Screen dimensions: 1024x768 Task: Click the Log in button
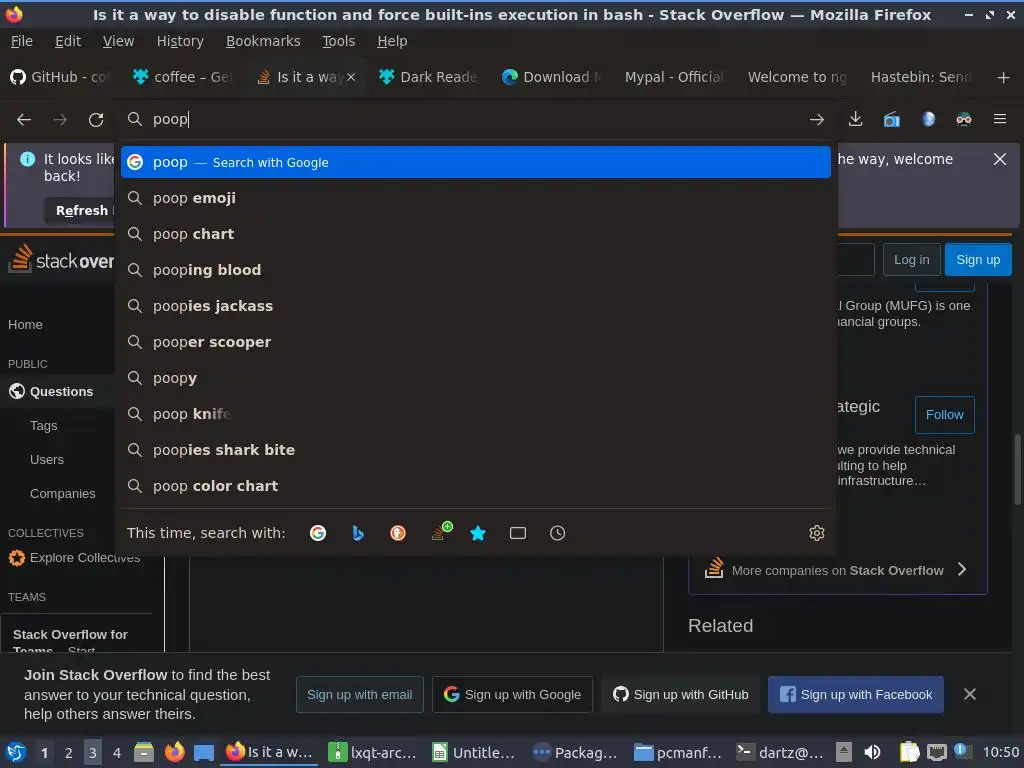912,259
